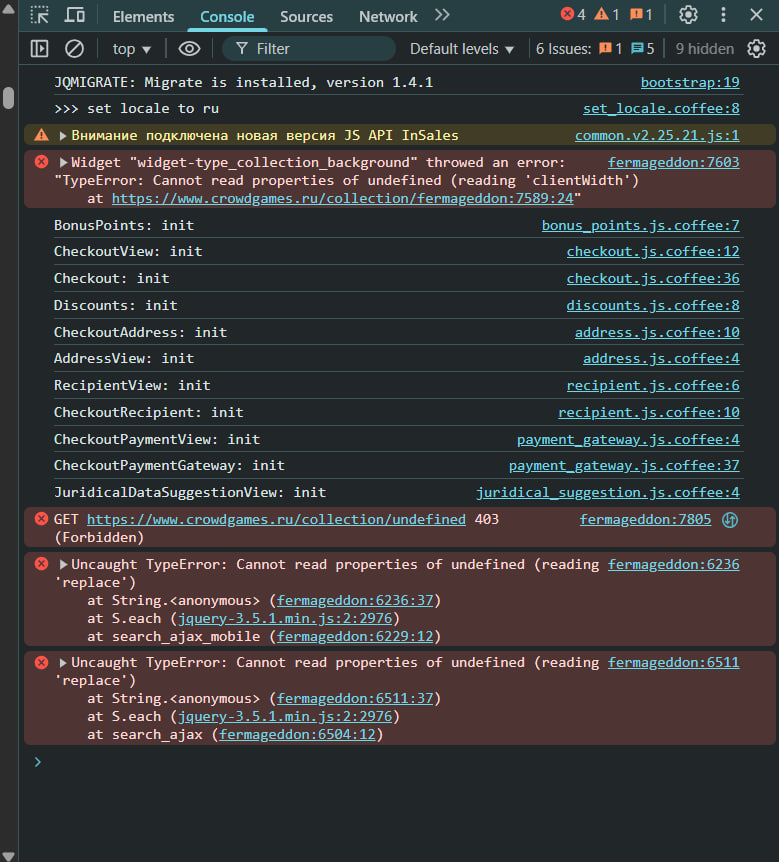Click the yellow warnings count badge
Viewport: 779px width, 862px height.
pos(607,15)
